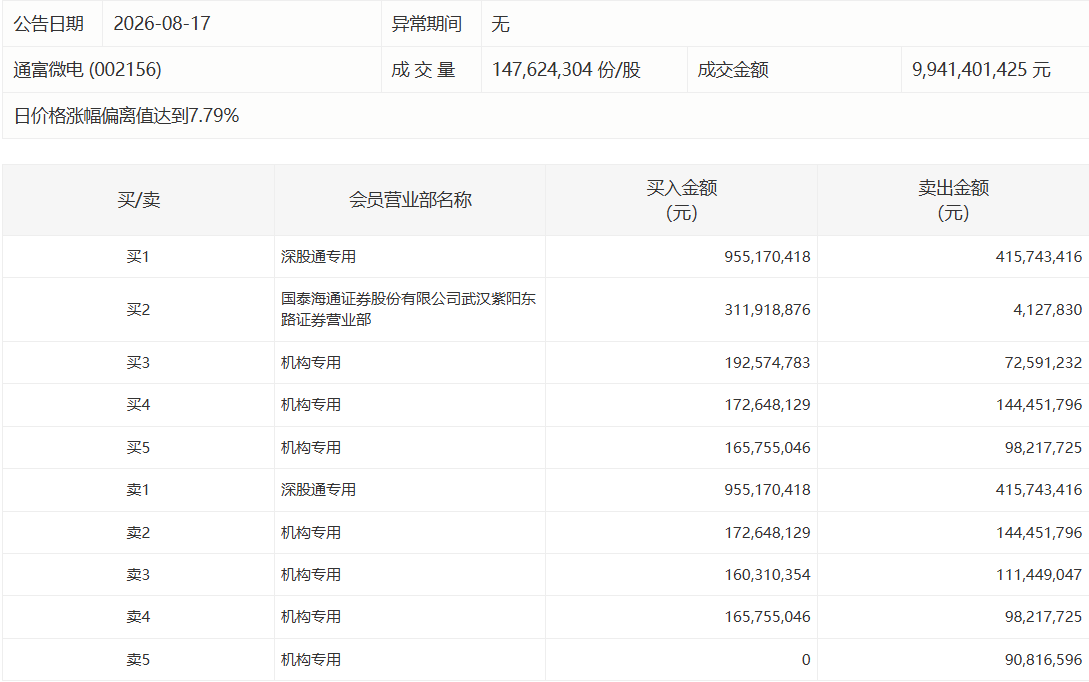This screenshot has width=1089, height=682.
Task: Open 深股通专用 in the 买1 row
Action: (x=318, y=257)
